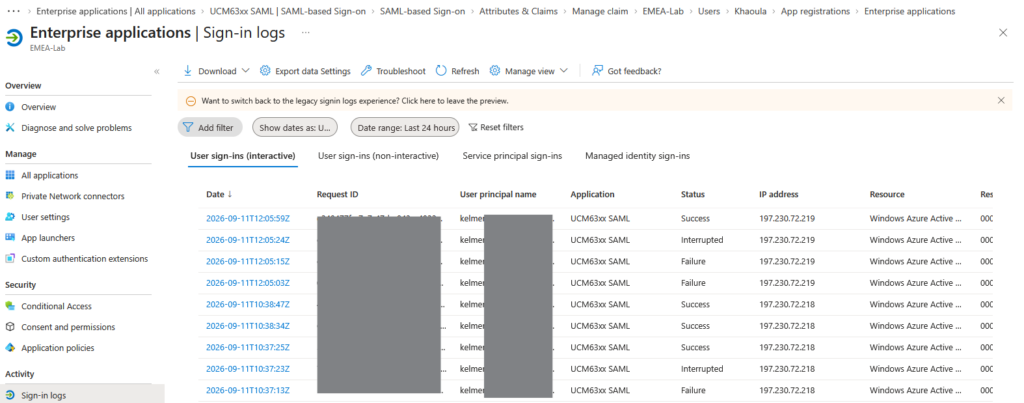Open sign-in entry 2026-09-11T10:37:13Z

coord(248,391)
